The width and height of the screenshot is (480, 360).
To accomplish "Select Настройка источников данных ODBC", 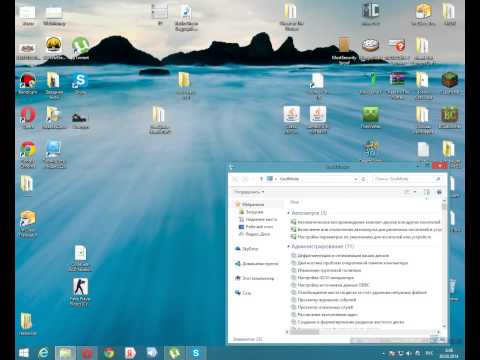I will (x=330, y=285).
